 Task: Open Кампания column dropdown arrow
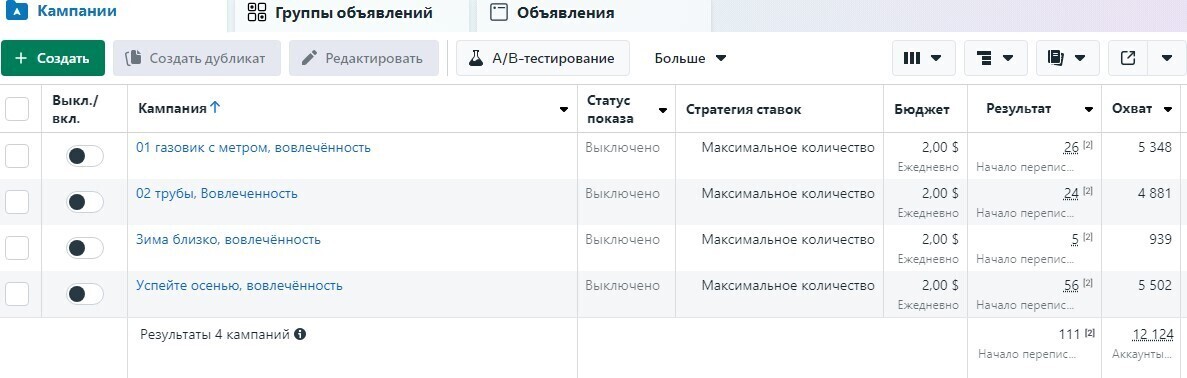point(563,110)
